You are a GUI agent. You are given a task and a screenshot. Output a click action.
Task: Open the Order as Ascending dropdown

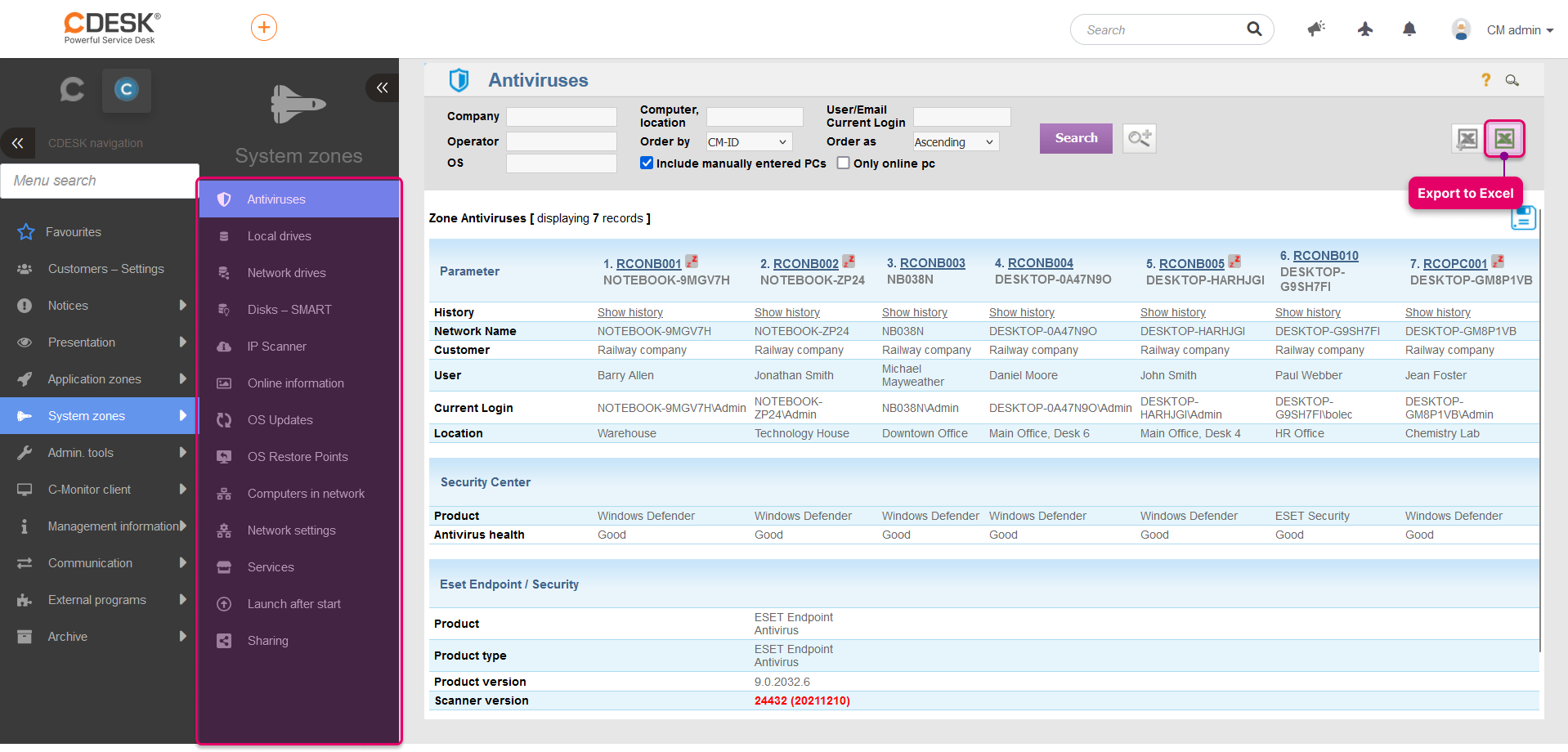pyautogui.click(x=956, y=142)
